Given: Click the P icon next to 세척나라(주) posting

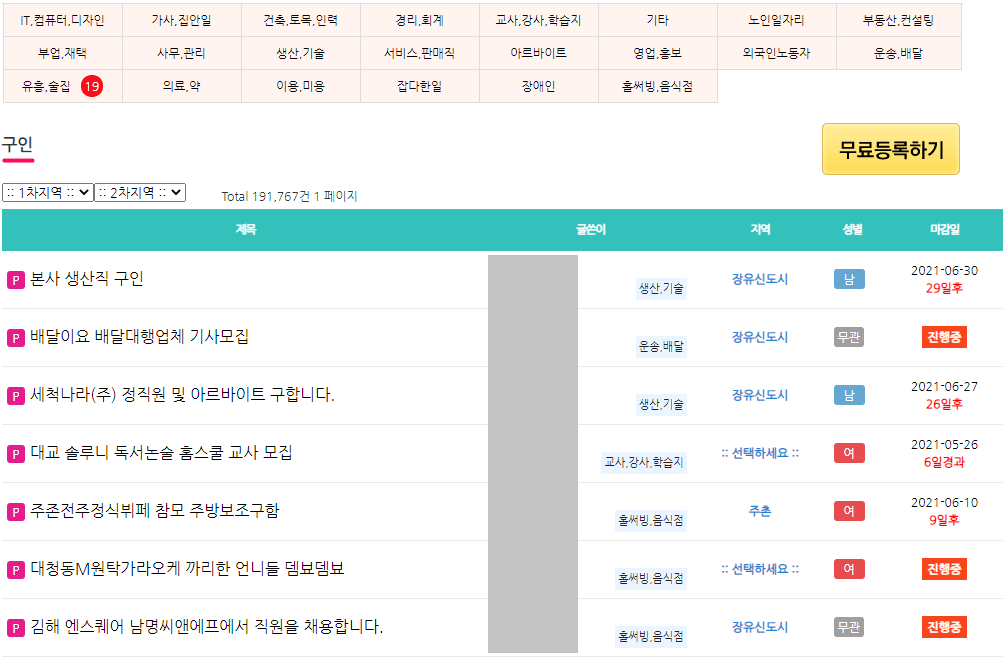Looking at the screenshot, I should (14, 395).
